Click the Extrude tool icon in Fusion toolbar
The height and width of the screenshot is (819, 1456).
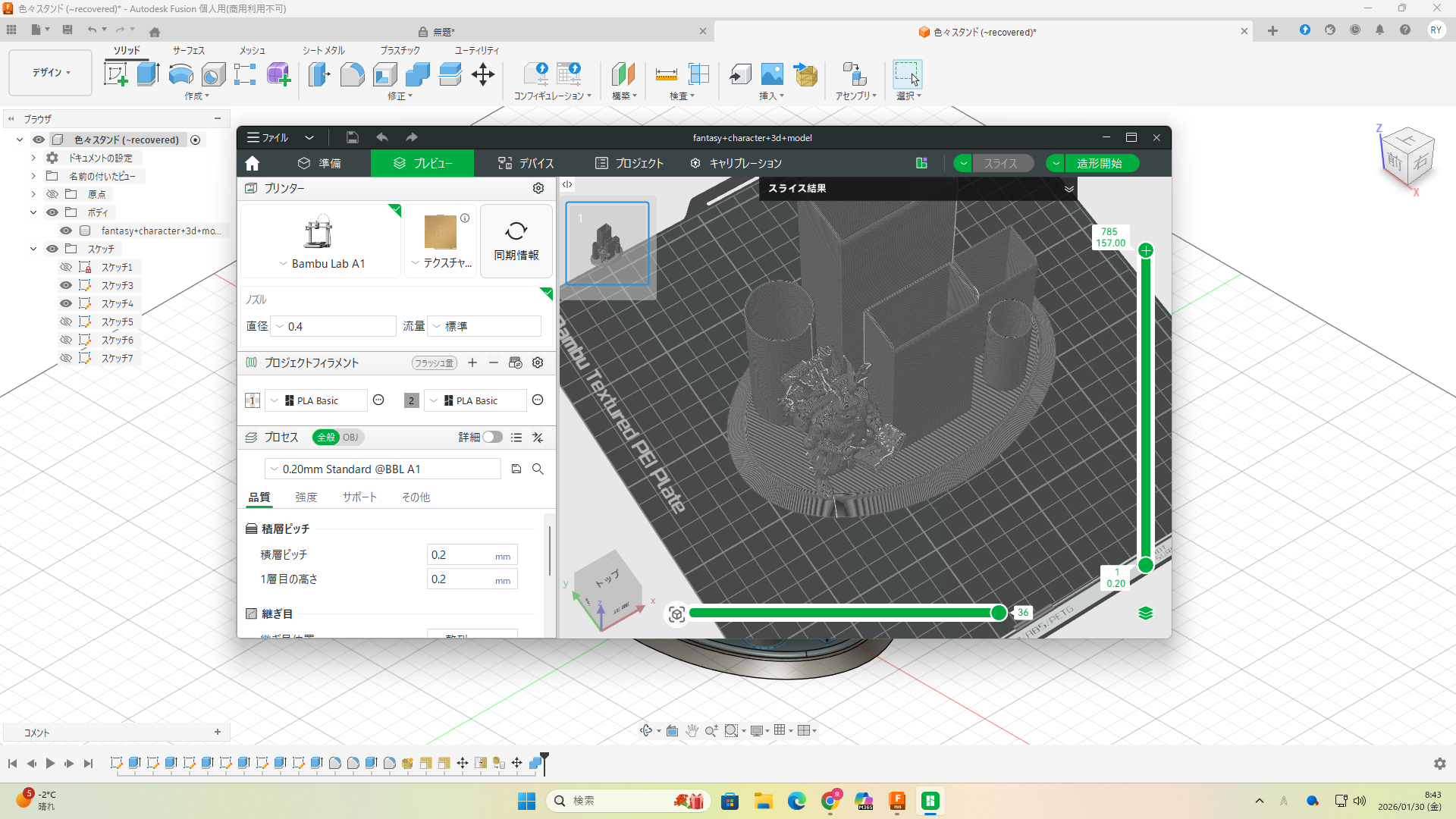click(148, 74)
